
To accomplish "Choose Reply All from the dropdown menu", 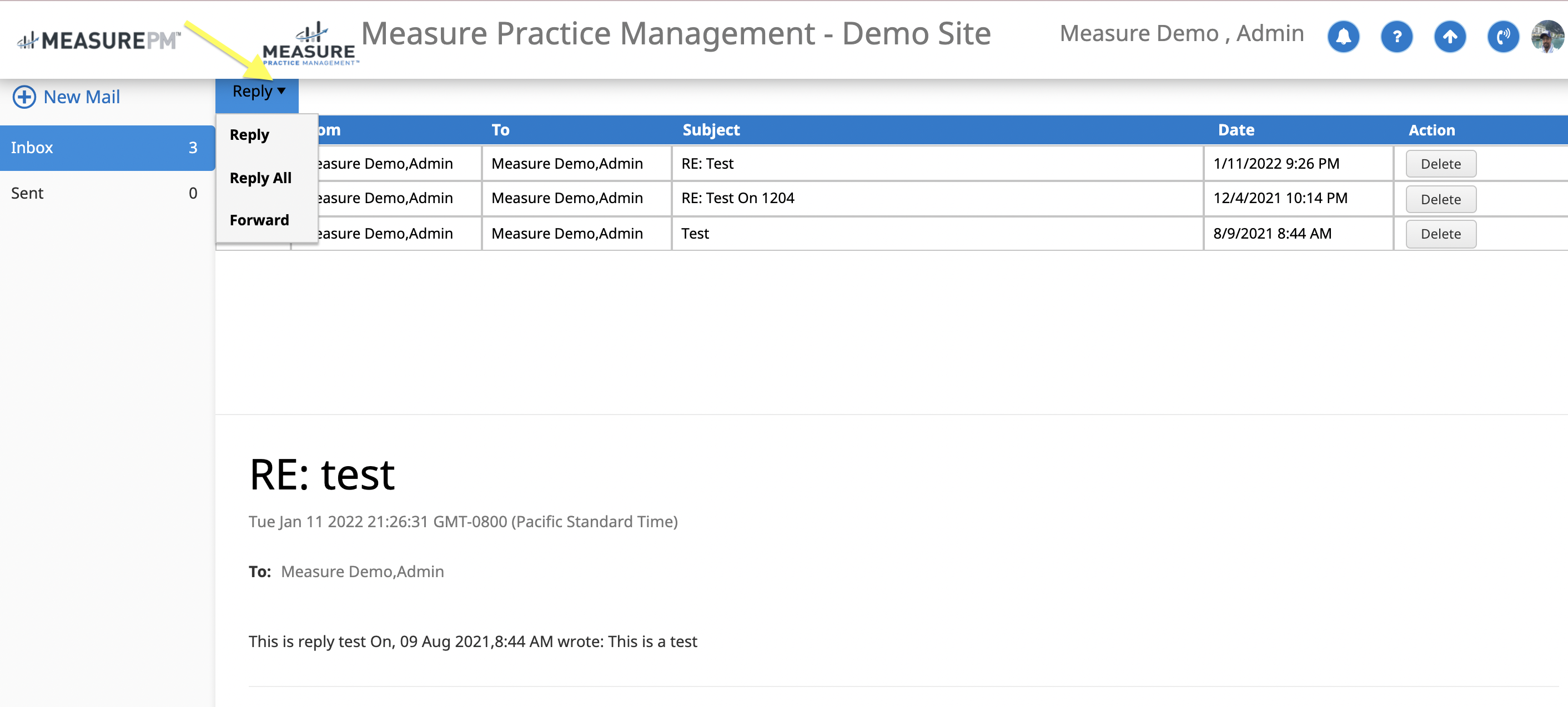I will coord(260,178).
